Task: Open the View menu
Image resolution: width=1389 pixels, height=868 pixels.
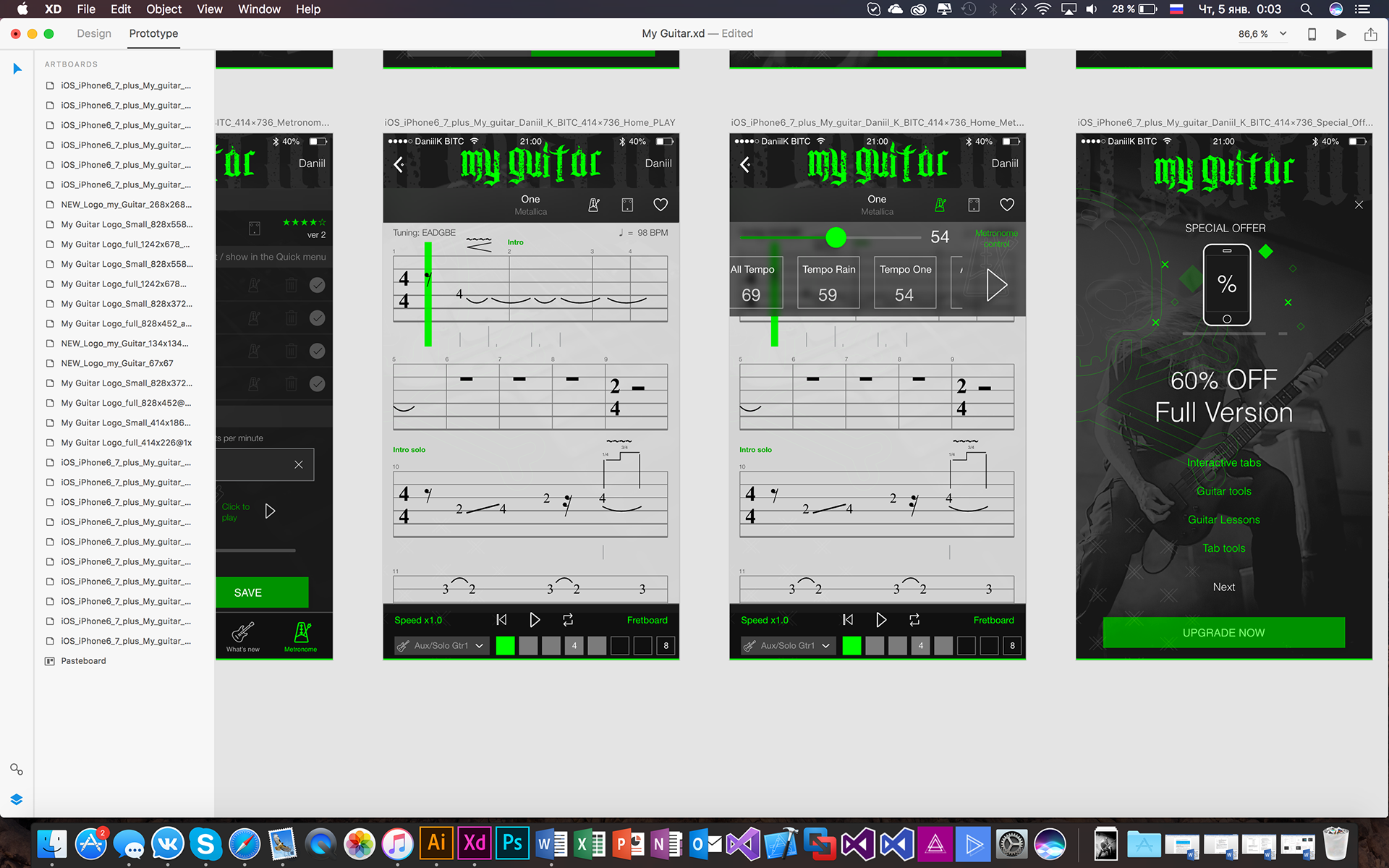Action: click(x=210, y=9)
